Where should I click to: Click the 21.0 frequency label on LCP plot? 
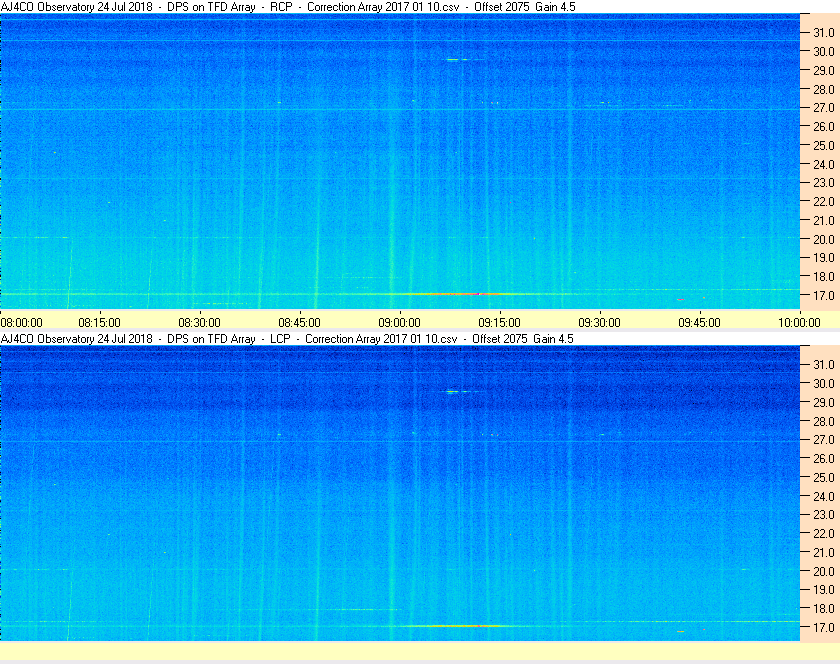824,552
